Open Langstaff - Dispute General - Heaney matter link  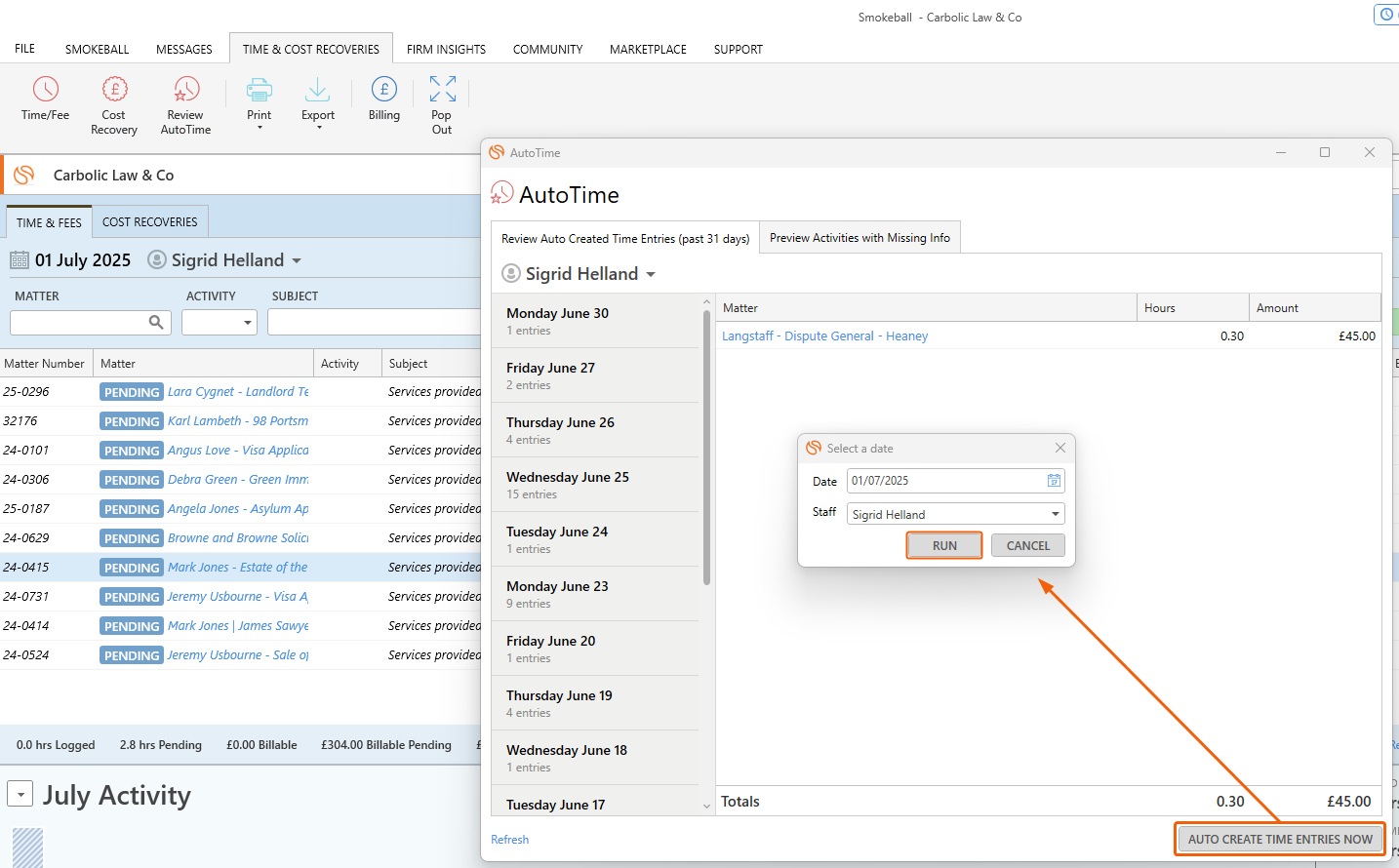tap(824, 335)
